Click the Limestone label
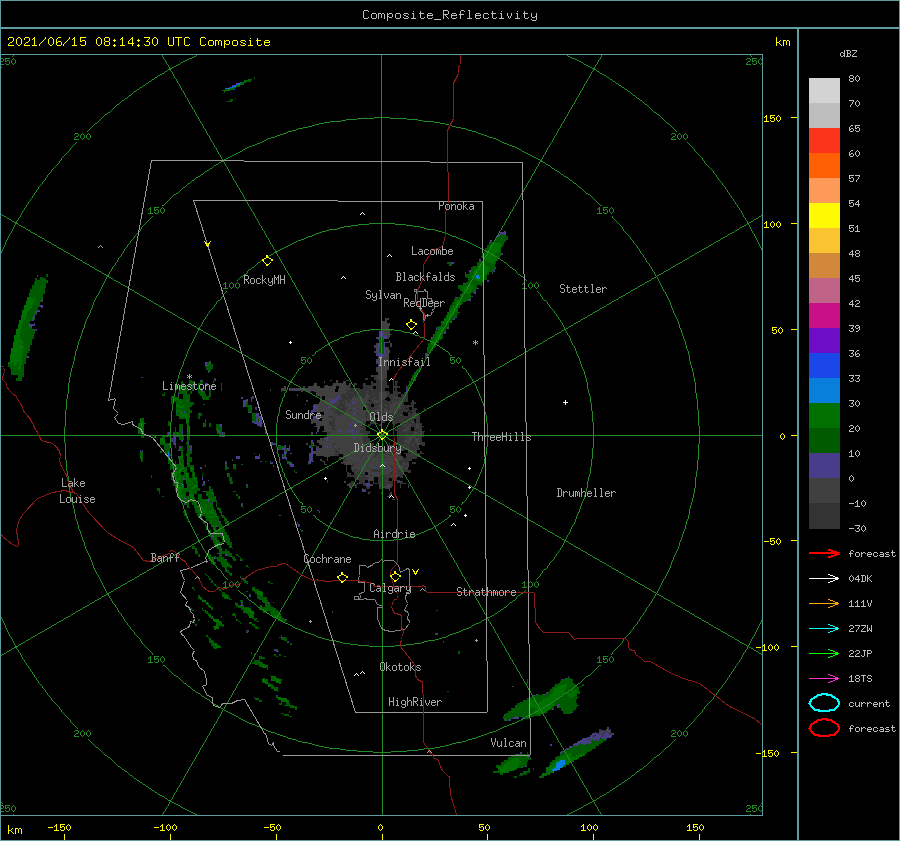The image size is (900, 841). click(189, 386)
